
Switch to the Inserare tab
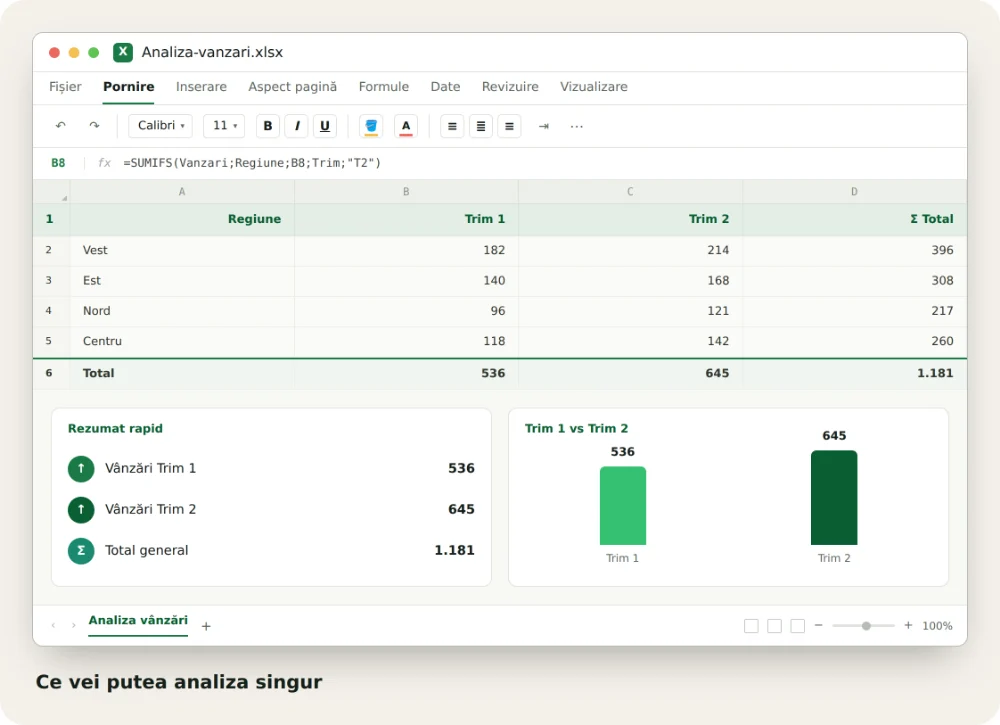[x=202, y=87]
